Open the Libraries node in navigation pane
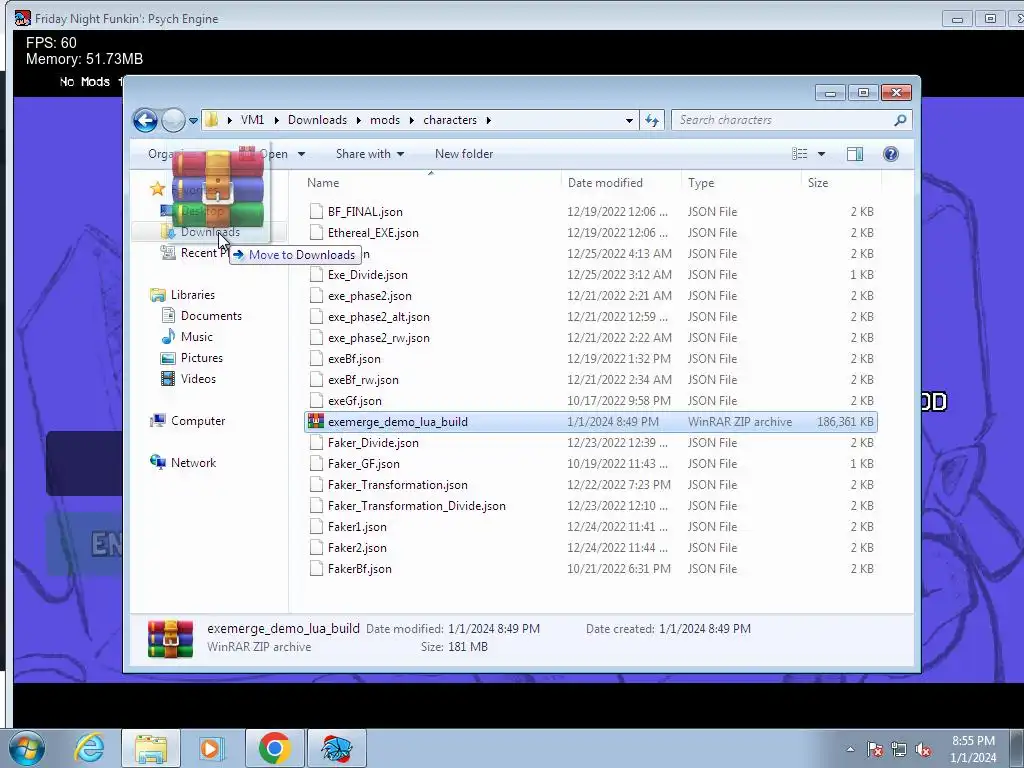 click(x=193, y=295)
